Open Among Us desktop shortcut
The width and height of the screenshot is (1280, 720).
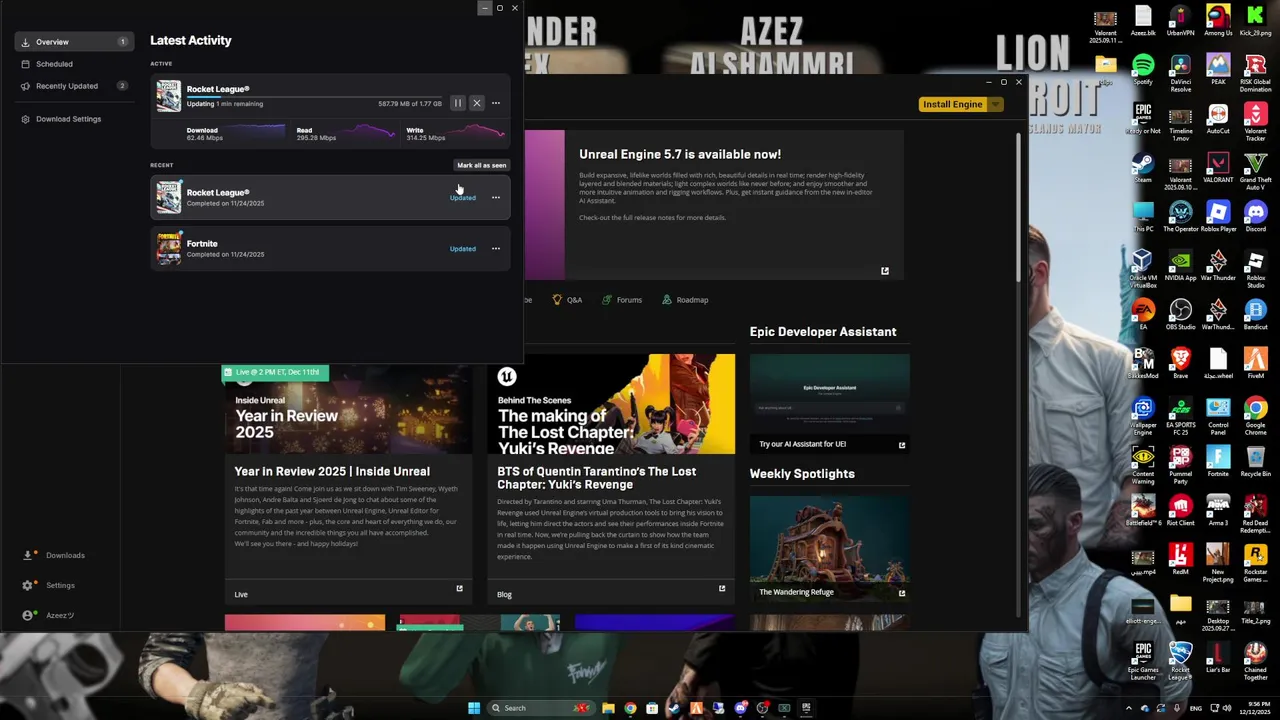tap(1218, 21)
